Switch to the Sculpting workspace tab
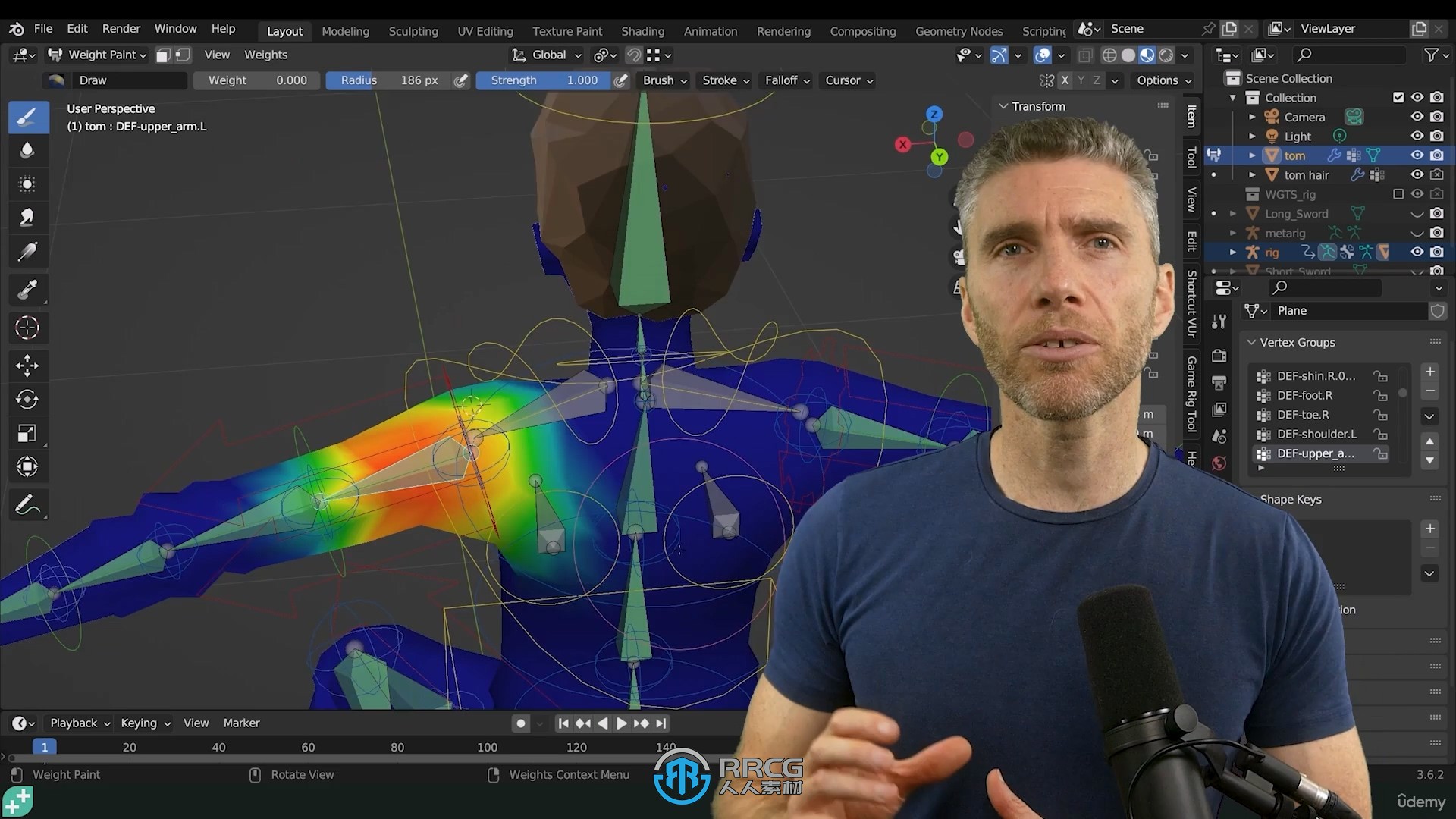Screen dimensions: 1456x819 click(x=413, y=31)
